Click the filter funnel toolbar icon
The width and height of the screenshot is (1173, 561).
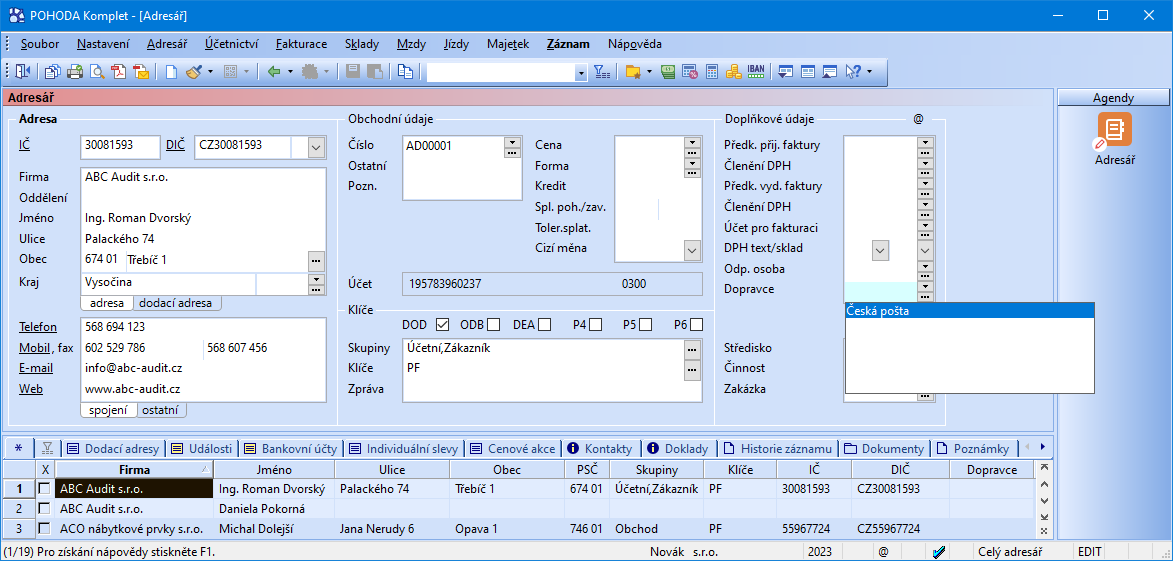tap(602, 72)
